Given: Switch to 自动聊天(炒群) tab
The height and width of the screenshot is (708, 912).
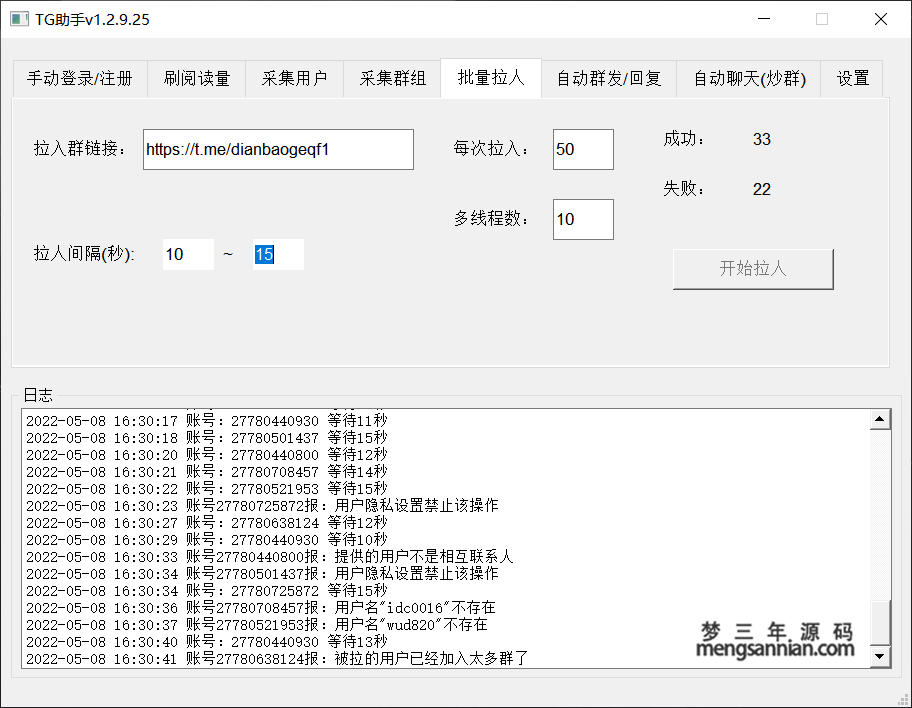Looking at the screenshot, I should tap(749, 79).
